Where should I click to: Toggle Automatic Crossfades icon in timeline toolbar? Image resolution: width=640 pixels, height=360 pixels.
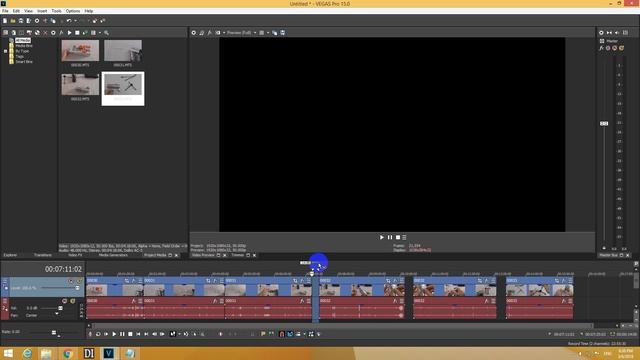[290, 334]
